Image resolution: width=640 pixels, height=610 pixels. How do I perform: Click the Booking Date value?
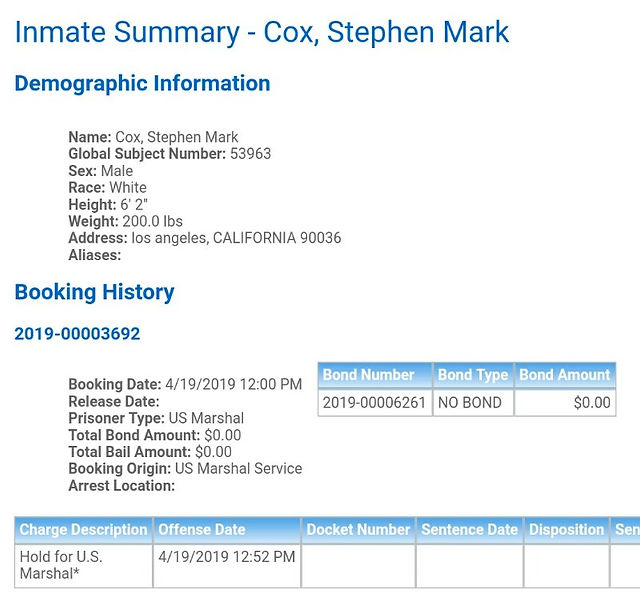(233, 384)
